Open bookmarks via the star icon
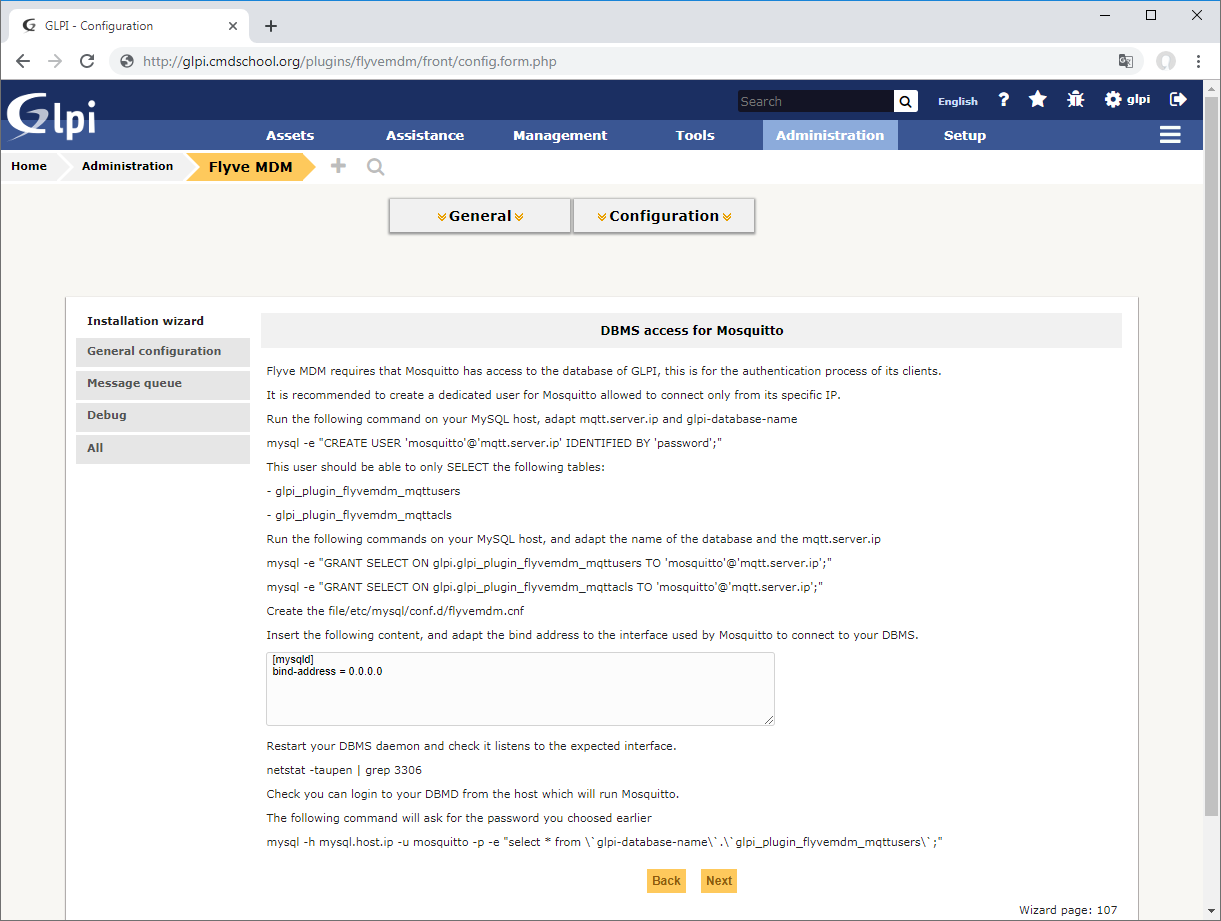 click(x=1038, y=100)
